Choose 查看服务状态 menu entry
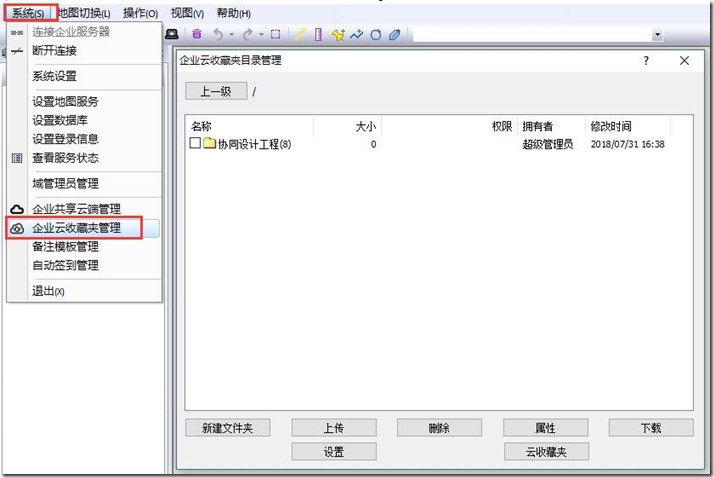 [x=84, y=158]
